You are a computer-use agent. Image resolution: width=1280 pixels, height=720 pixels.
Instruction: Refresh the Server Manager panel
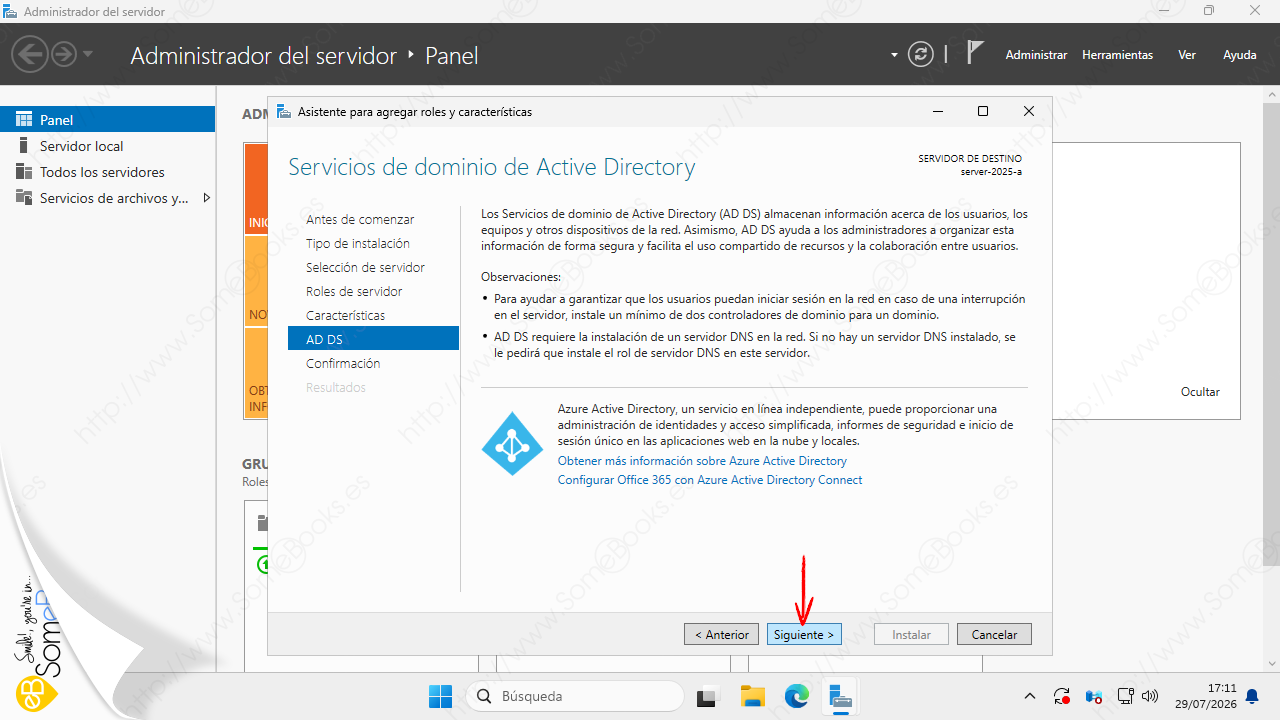[921, 55]
